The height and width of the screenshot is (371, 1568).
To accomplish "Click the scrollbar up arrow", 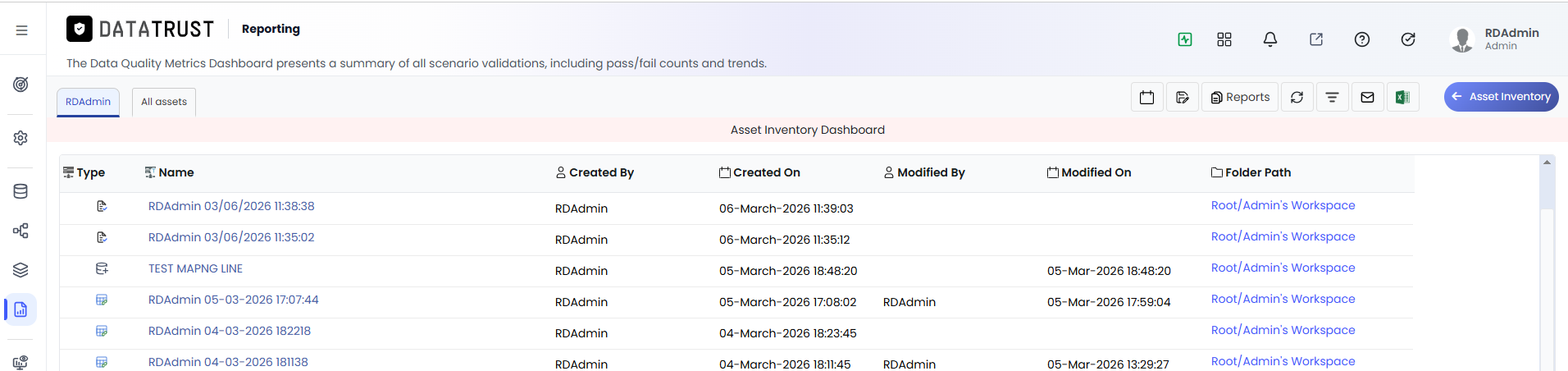I will 1547,162.
